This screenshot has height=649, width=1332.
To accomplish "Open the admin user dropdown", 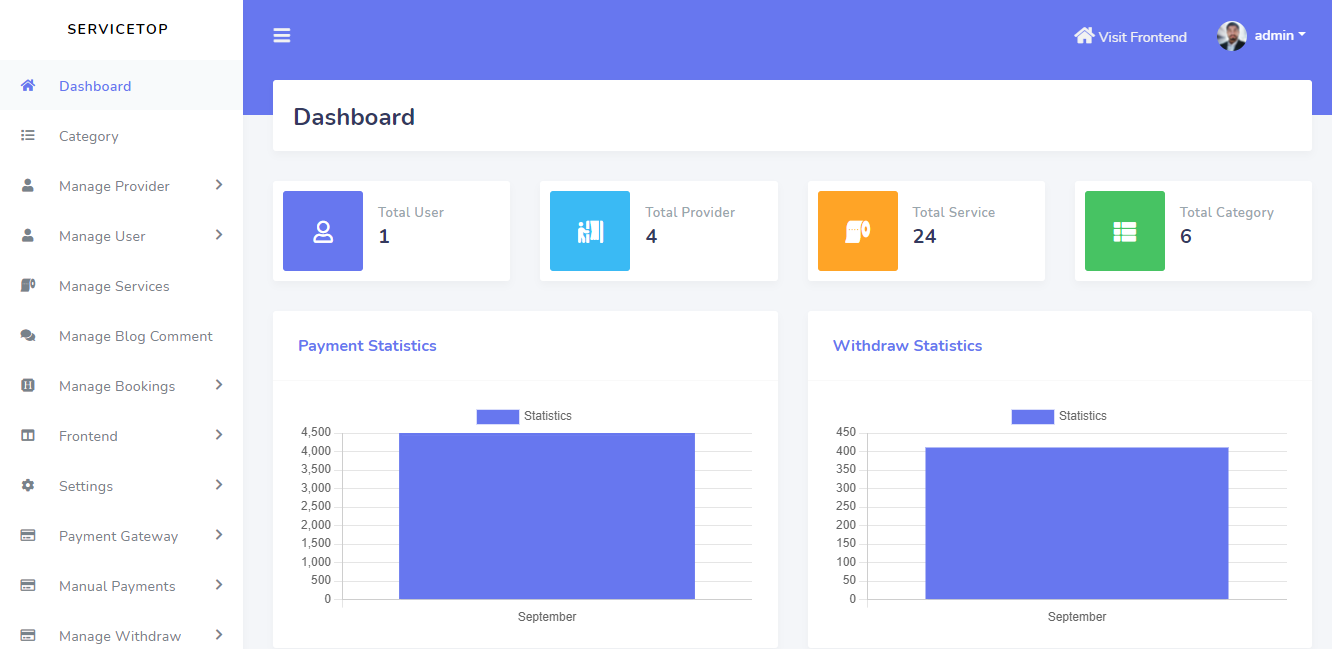I will point(1263,36).
